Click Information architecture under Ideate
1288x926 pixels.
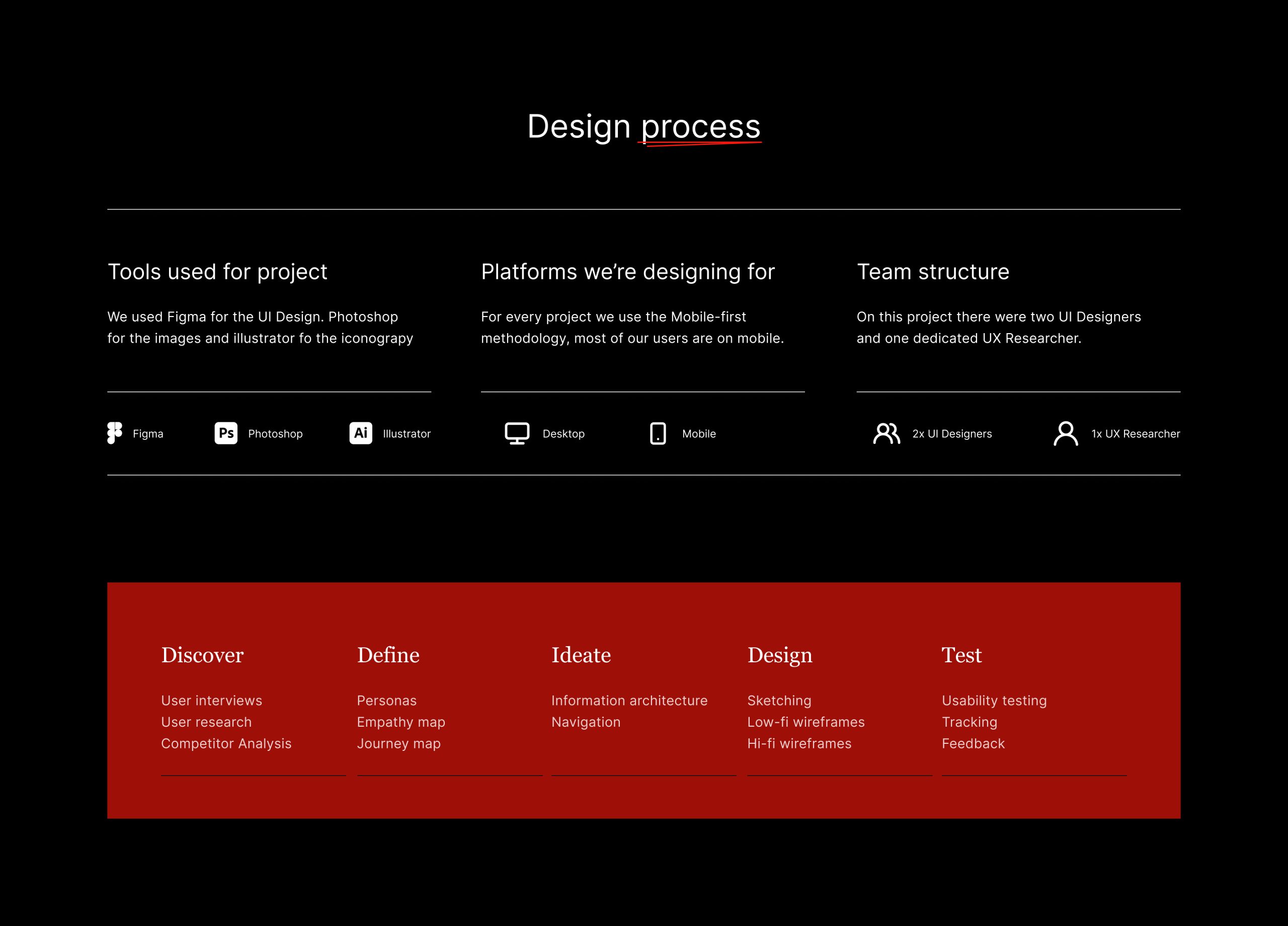pos(629,701)
